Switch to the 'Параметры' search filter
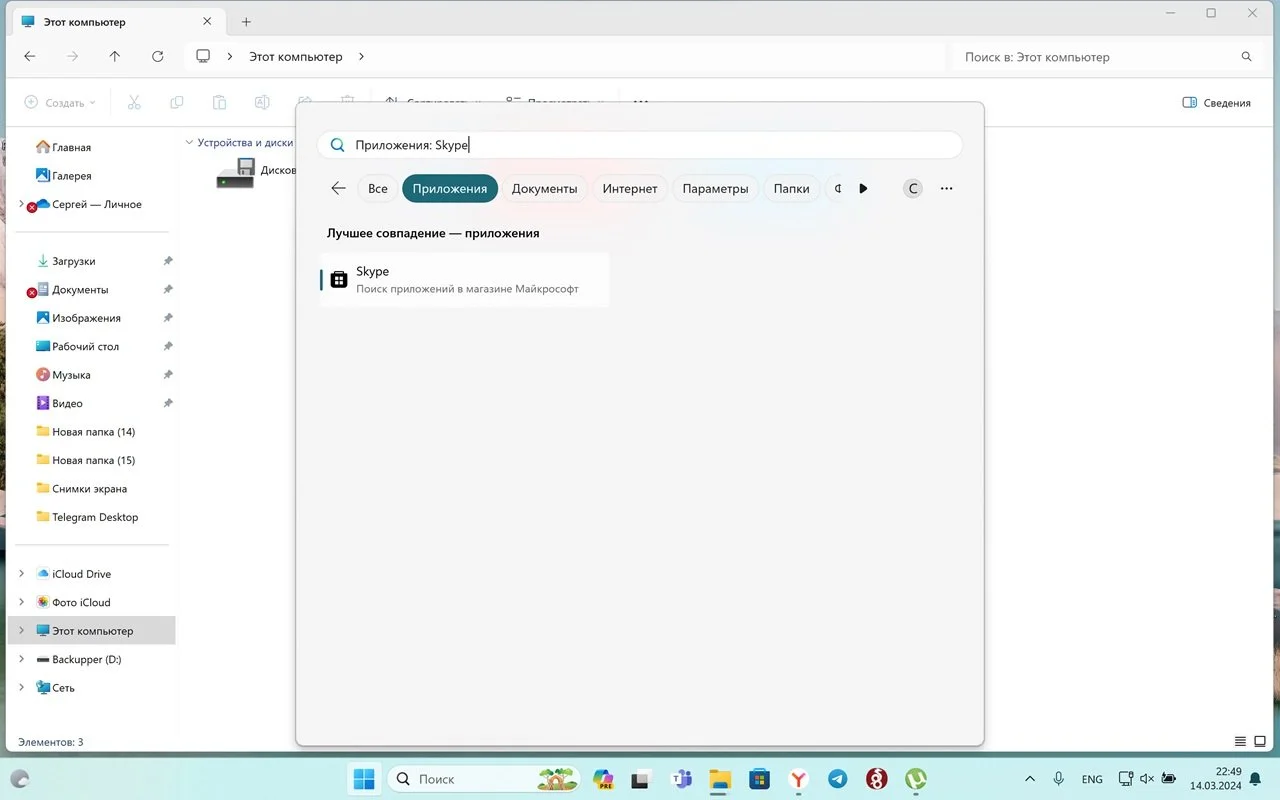The height and width of the screenshot is (800, 1280). pyautogui.click(x=715, y=188)
